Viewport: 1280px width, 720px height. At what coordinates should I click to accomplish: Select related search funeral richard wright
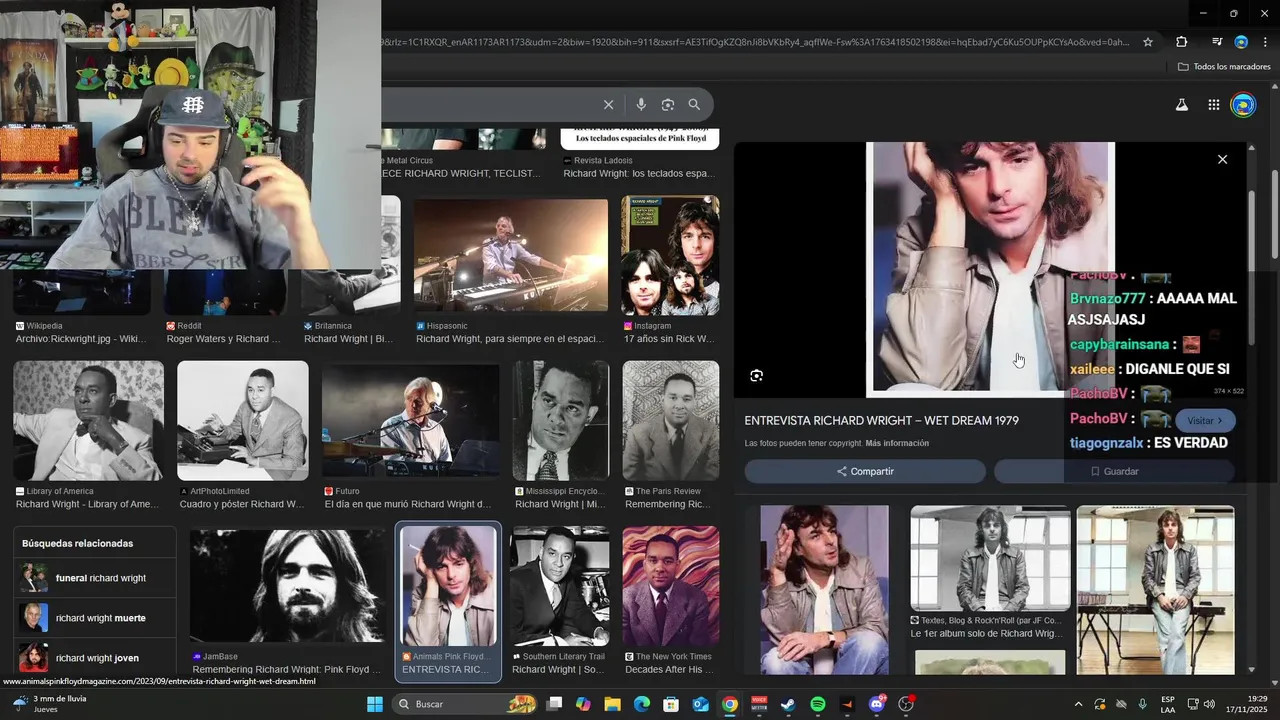click(x=96, y=578)
